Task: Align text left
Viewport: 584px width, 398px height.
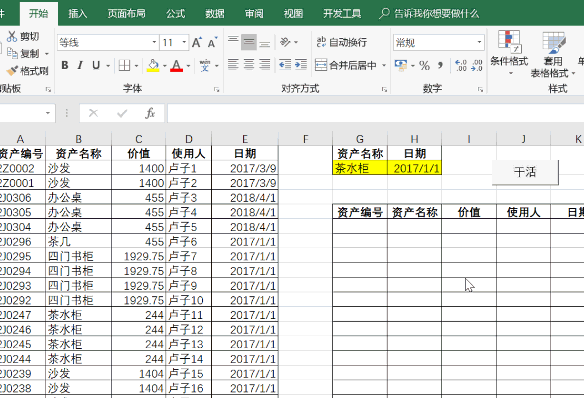Action: (233, 65)
